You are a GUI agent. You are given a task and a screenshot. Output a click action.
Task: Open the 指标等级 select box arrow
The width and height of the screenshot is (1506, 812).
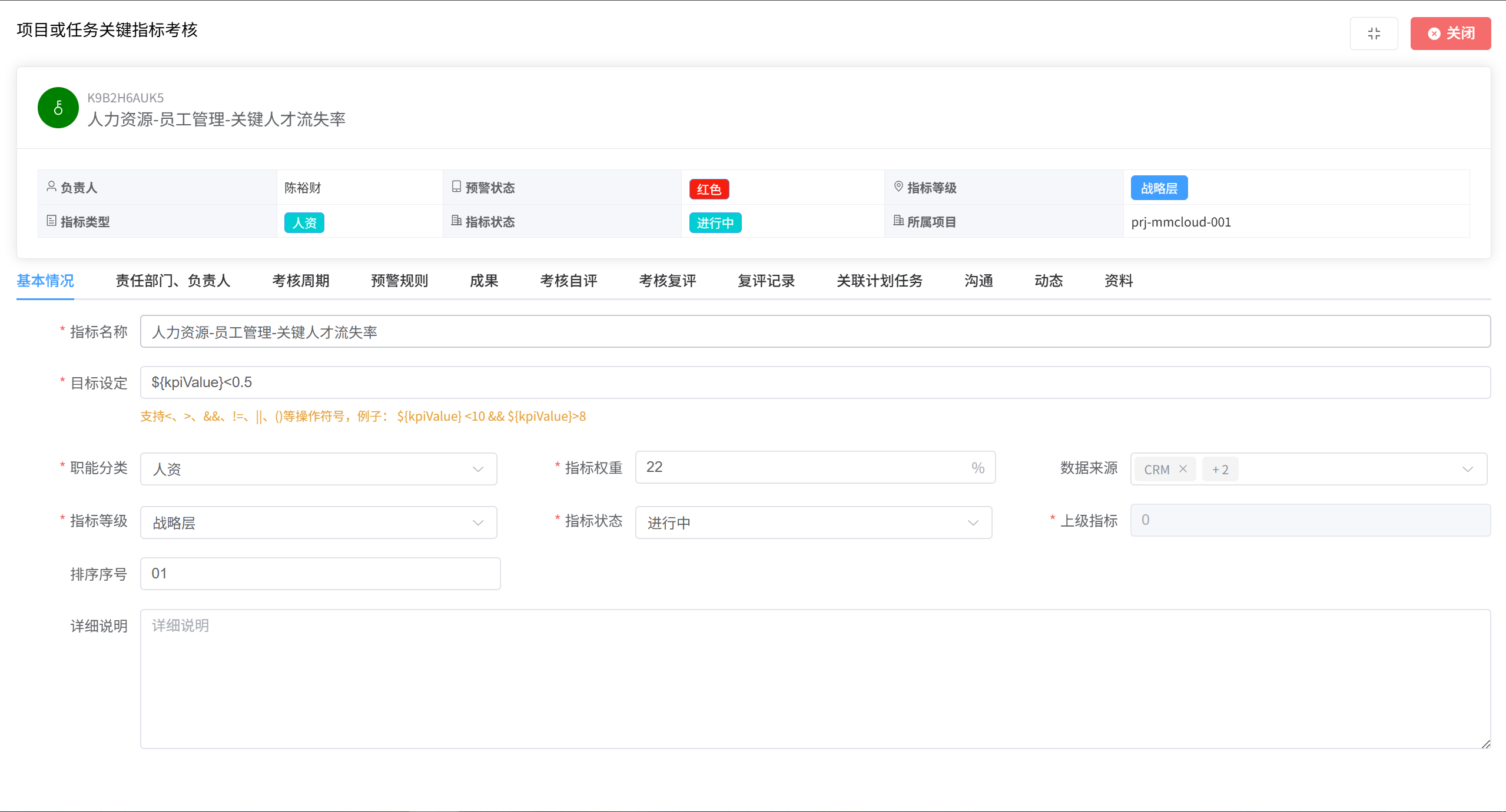tap(477, 523)
